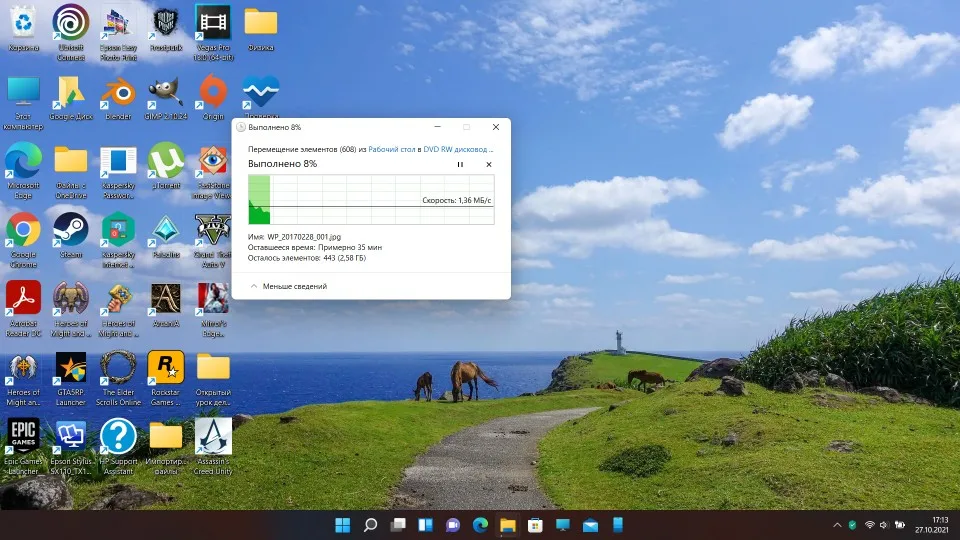Select the Epson Stylus SX110 shortcut

tap(70, 447)
